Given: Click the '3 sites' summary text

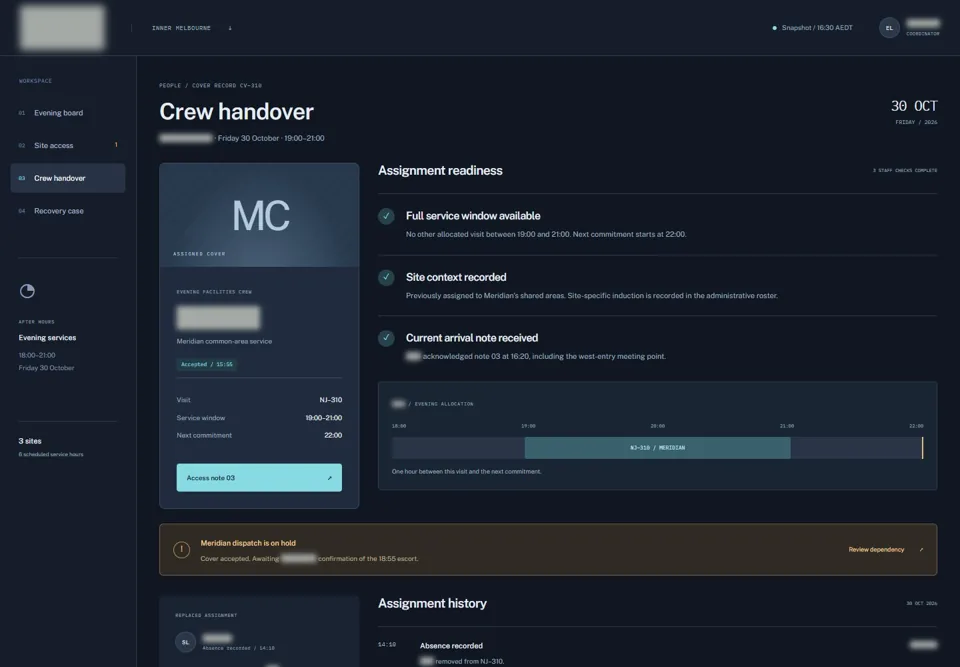Looking at the screenshot, I should (x=30, y=441).
